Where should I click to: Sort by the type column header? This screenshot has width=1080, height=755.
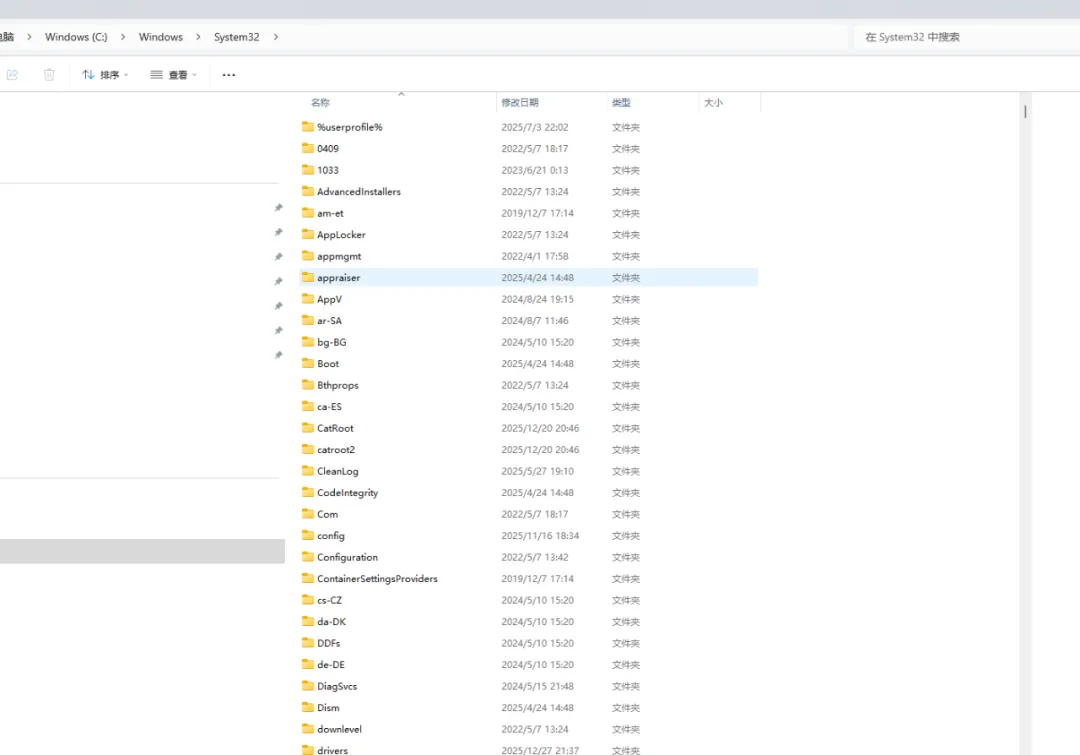click(x=621, y=102)
